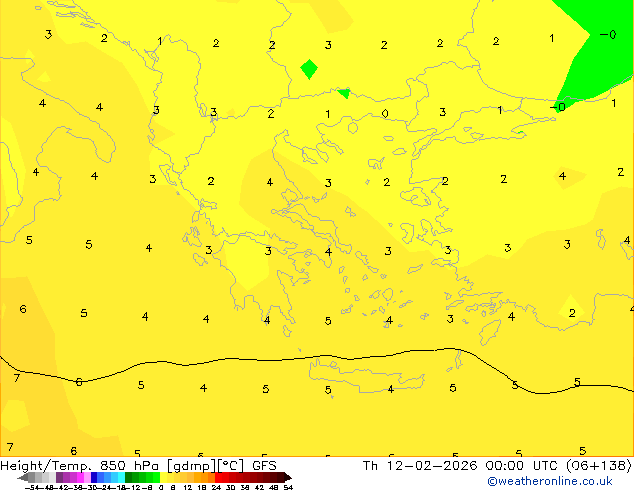Click the '(06+138)' forecast offset text
The width and height of the screenshot is (634, 490).
(599, 466)
